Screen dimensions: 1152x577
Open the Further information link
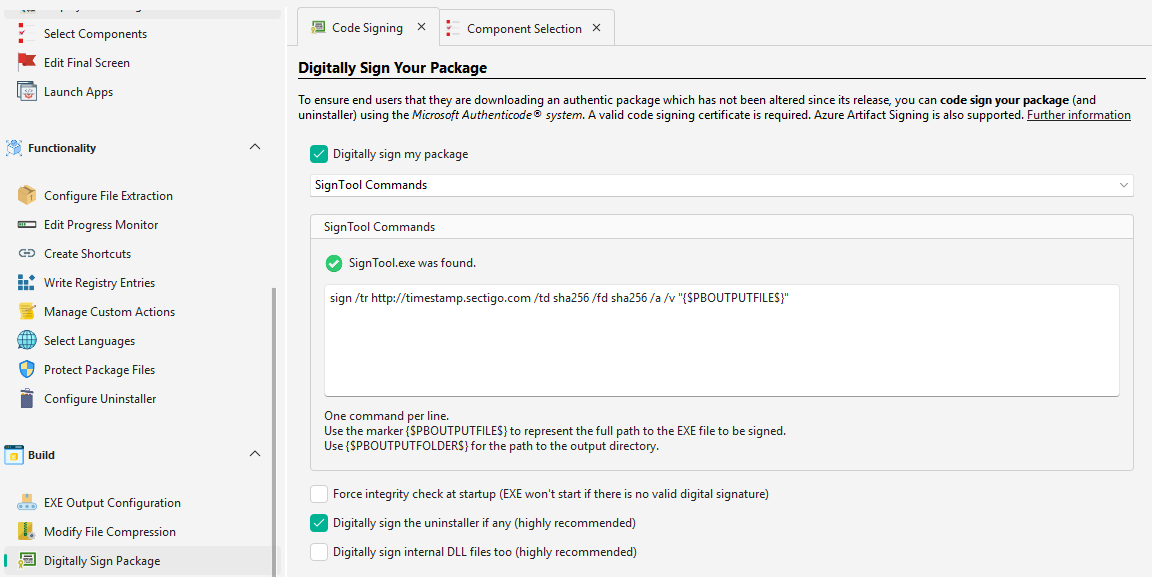pyautogui.click(x=1078, y=114)
